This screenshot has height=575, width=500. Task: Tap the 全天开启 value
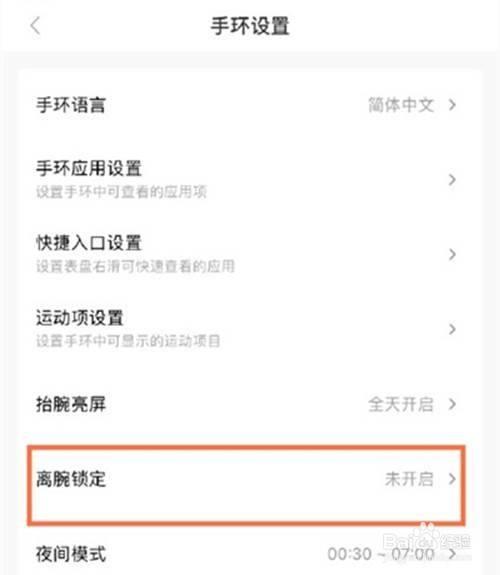(401, 404)
